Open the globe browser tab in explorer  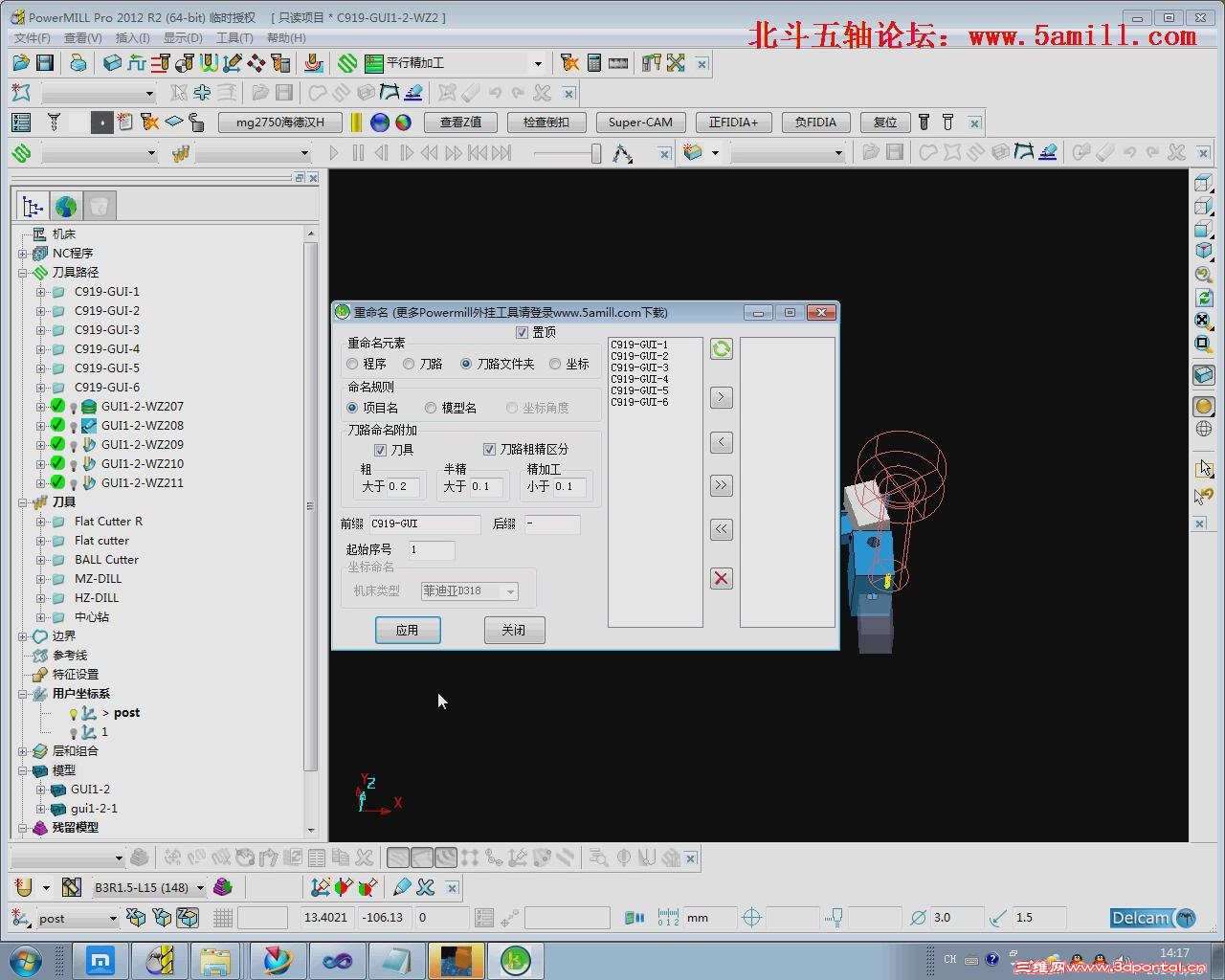coord(66,206)
